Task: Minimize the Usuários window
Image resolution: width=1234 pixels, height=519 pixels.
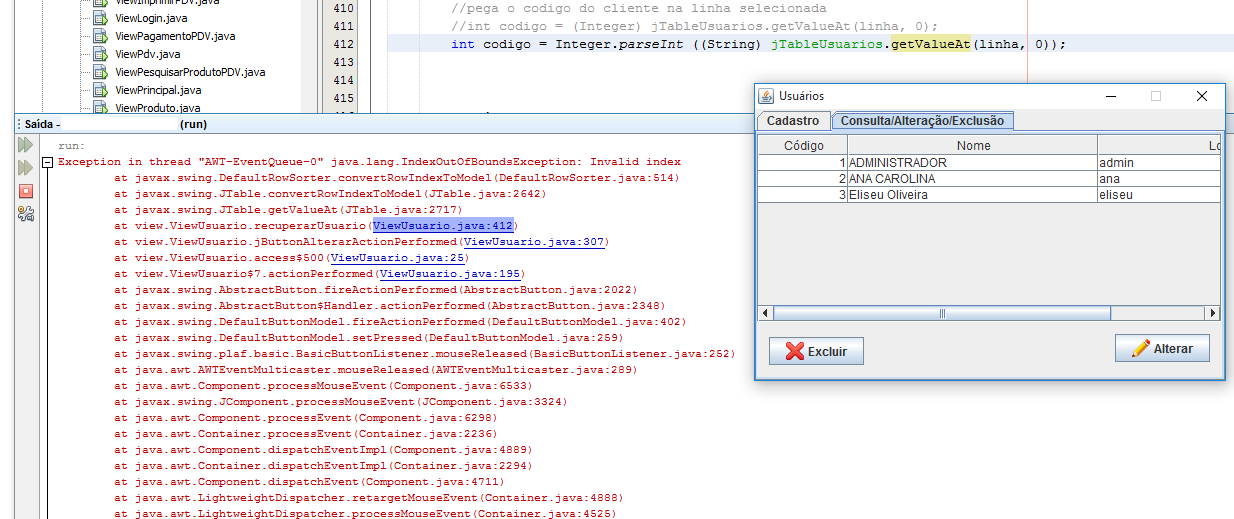Action: (x=1109, y=96)
